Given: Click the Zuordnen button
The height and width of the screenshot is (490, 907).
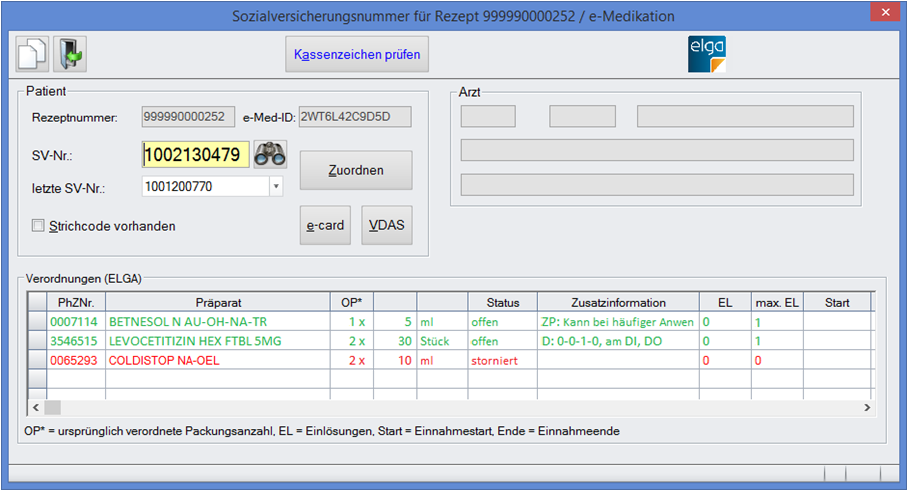Looking at the screenshot, I should click(356, 171).
